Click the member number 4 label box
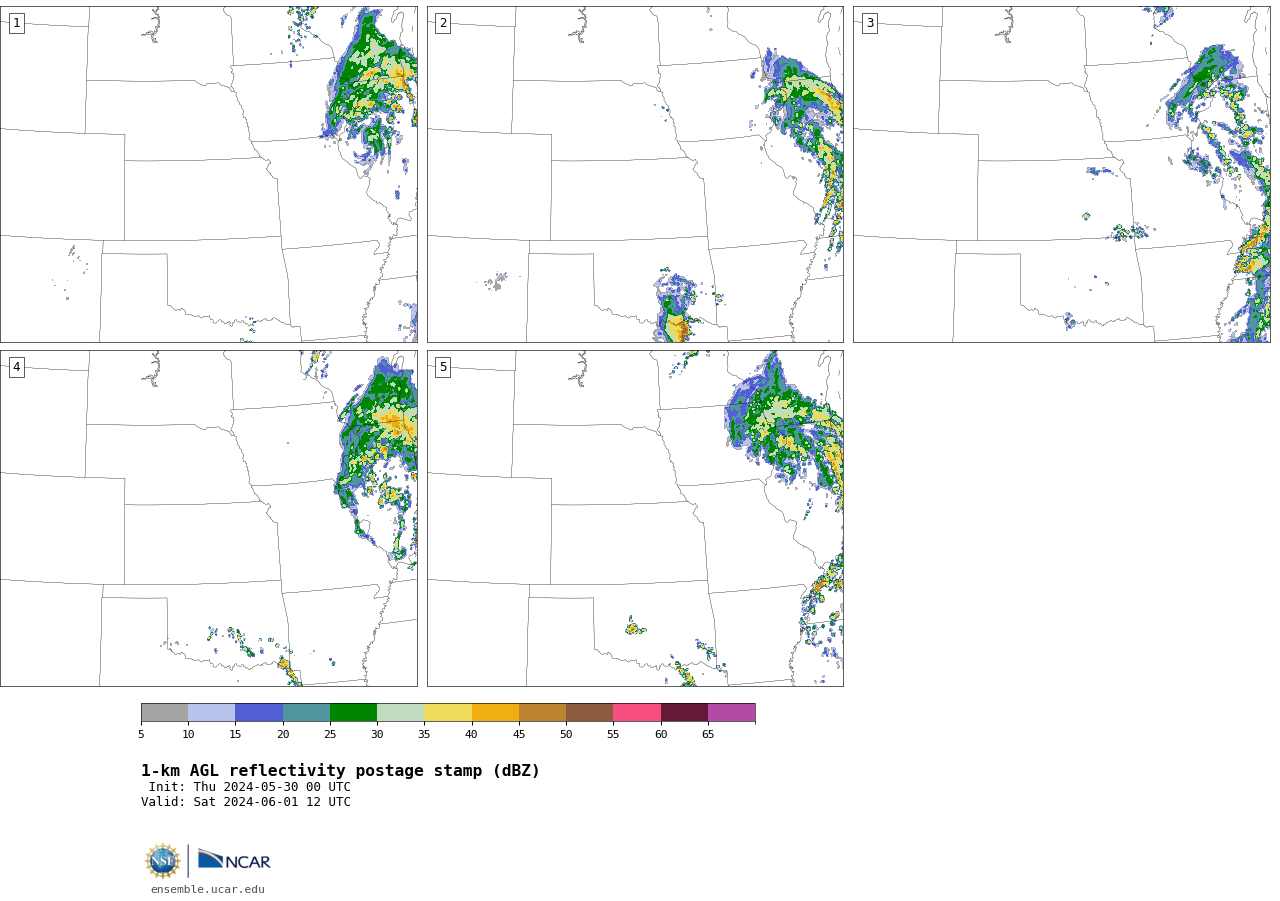1280x901 pixels. click(16, 367)
